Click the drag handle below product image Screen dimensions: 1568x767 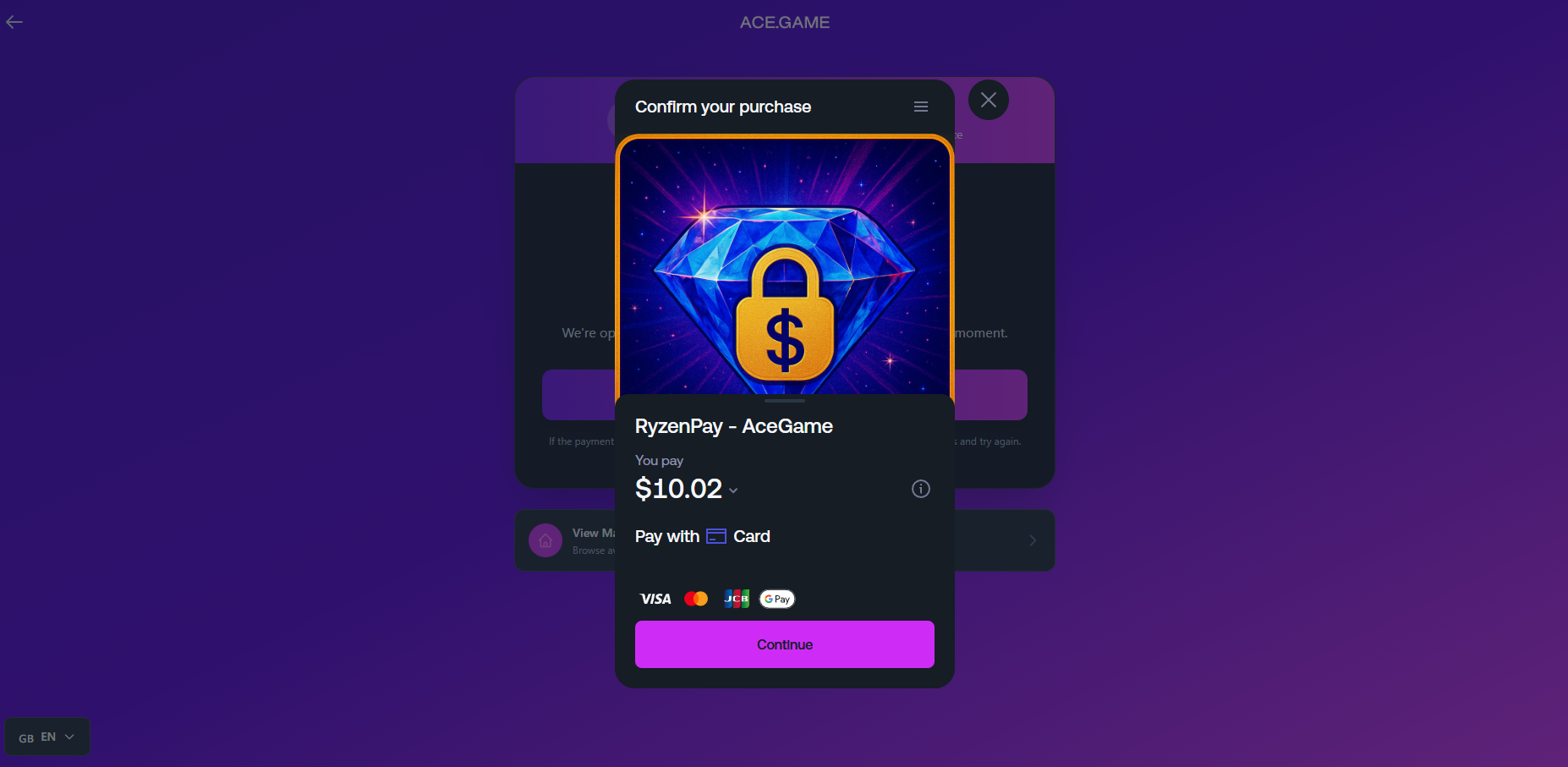coord(785,401)
